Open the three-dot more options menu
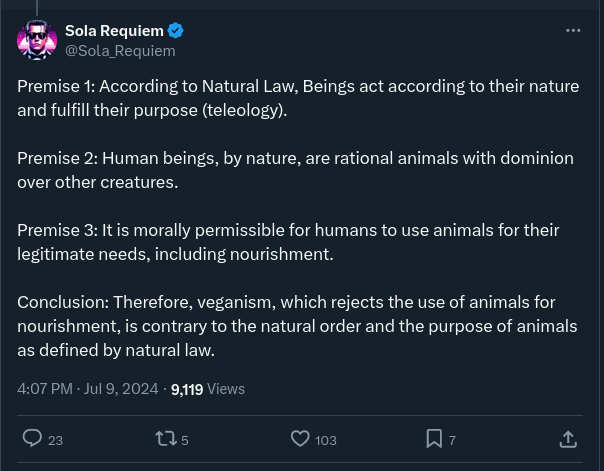The width and height of the screenshot is (604, 471). tap(573, 31)
